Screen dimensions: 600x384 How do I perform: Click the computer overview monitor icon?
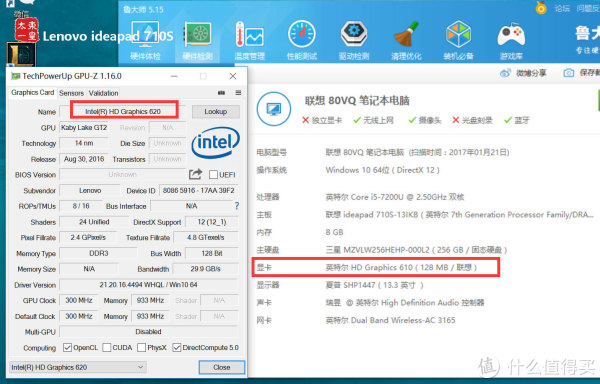click(x=274, y=109)
